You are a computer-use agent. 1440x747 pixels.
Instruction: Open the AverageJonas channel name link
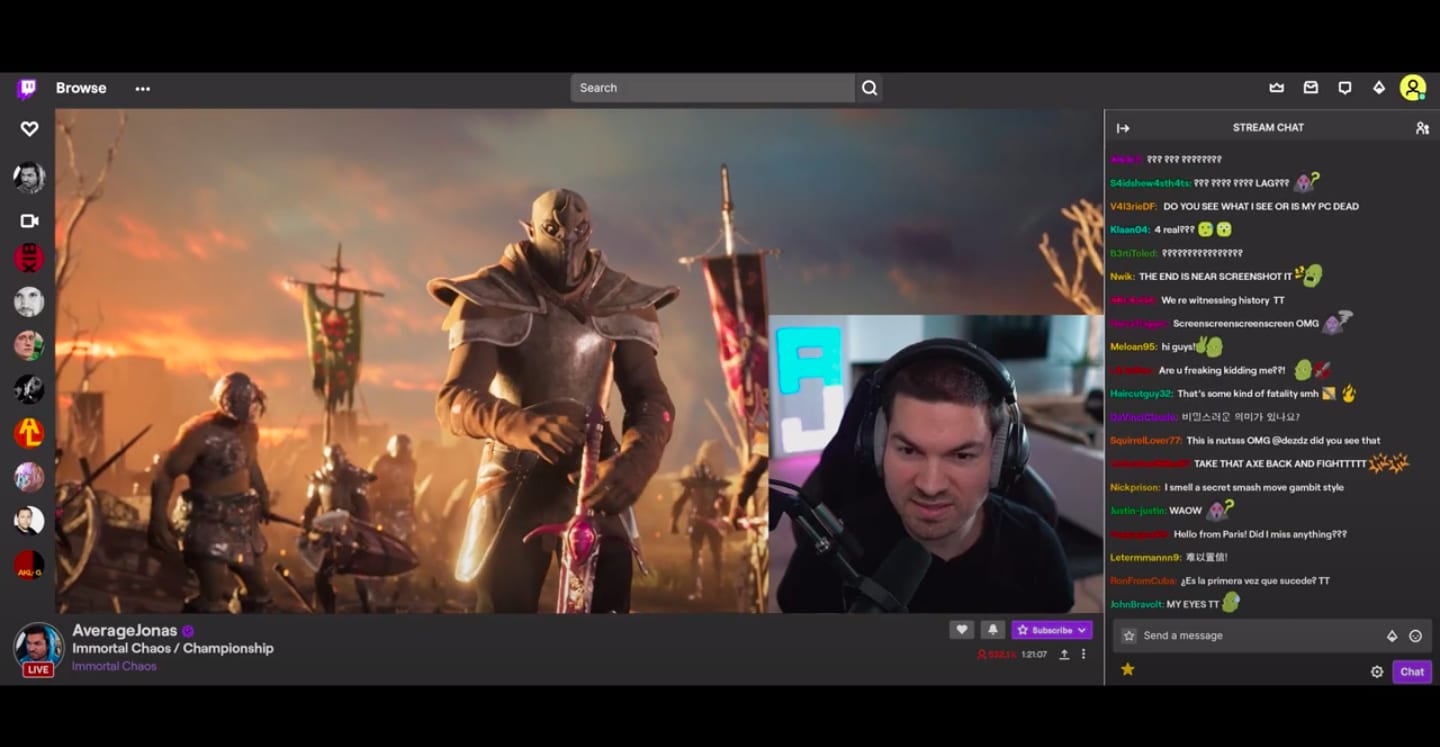[x=125, y=631]
